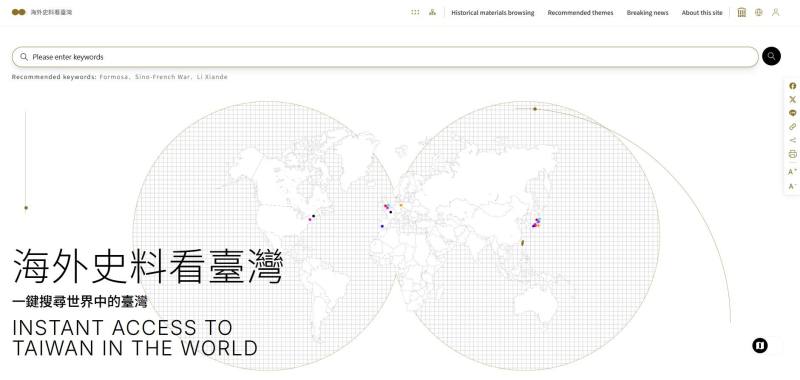This screenshot has height=380, width=800.
Task: Open the grid apps menu icon
Action: (x=415, y=12)
